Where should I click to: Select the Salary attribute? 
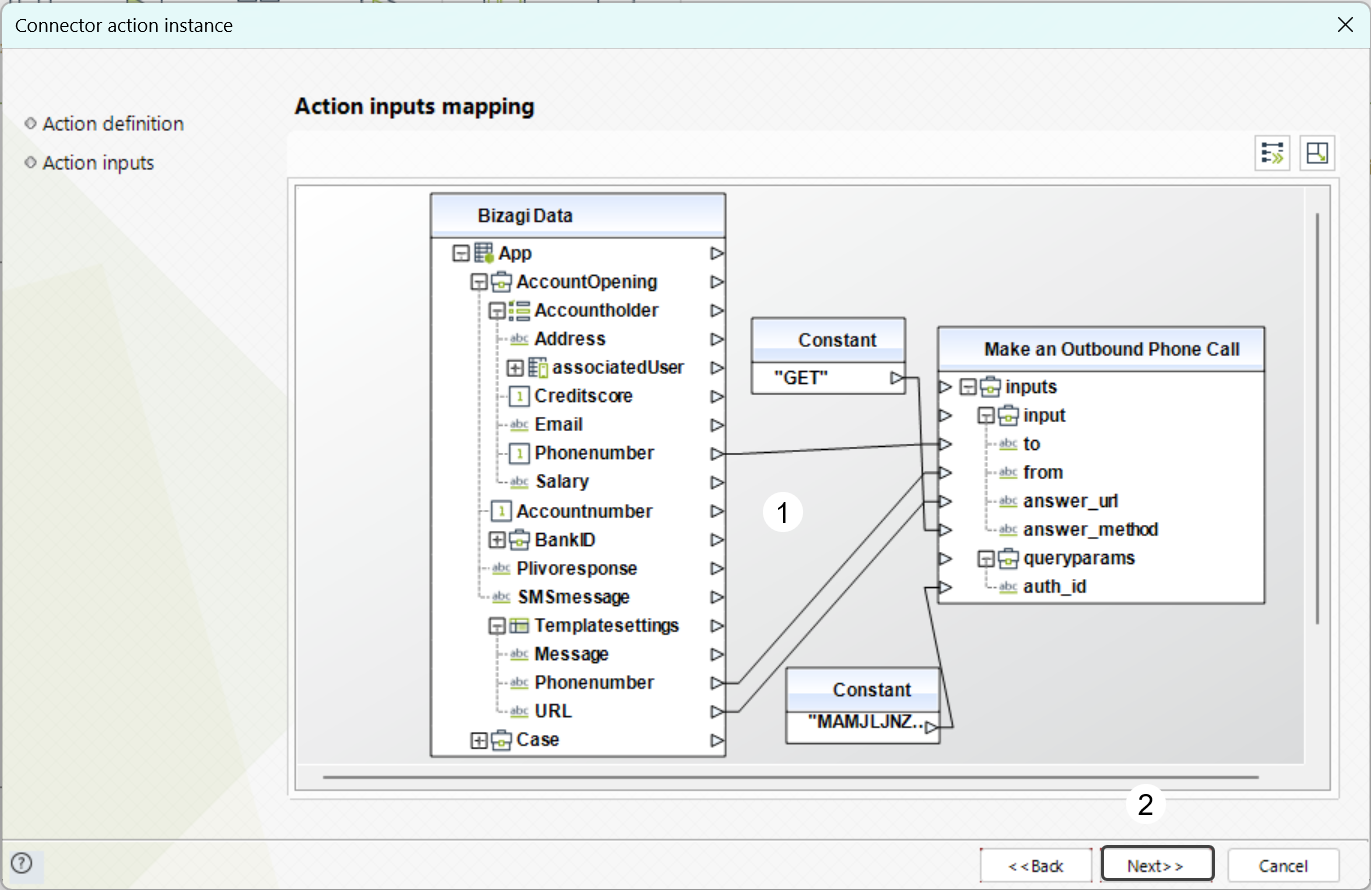[x=562, y=482]
